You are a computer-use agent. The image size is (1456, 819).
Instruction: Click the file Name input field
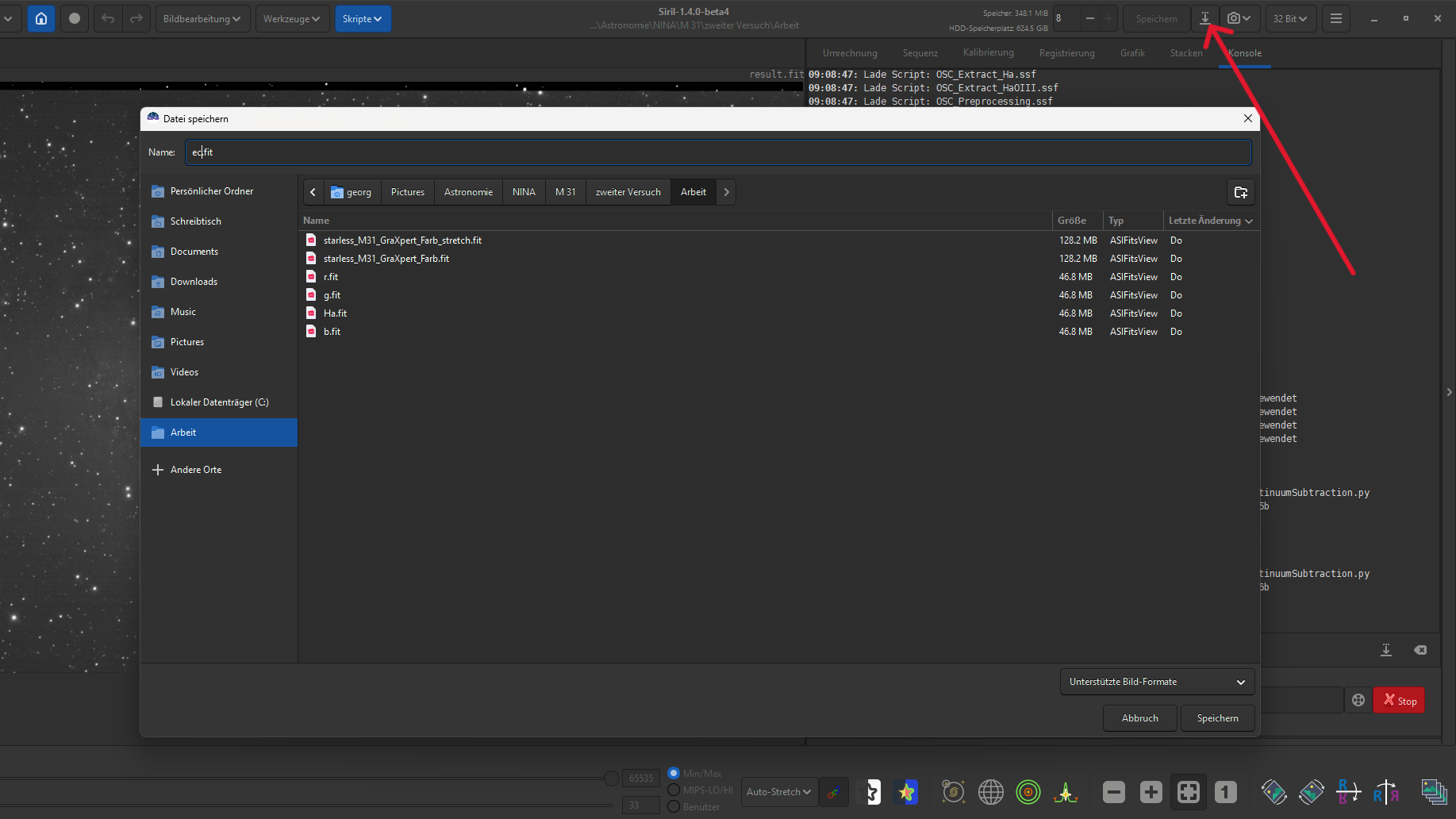tap(718, 152)
